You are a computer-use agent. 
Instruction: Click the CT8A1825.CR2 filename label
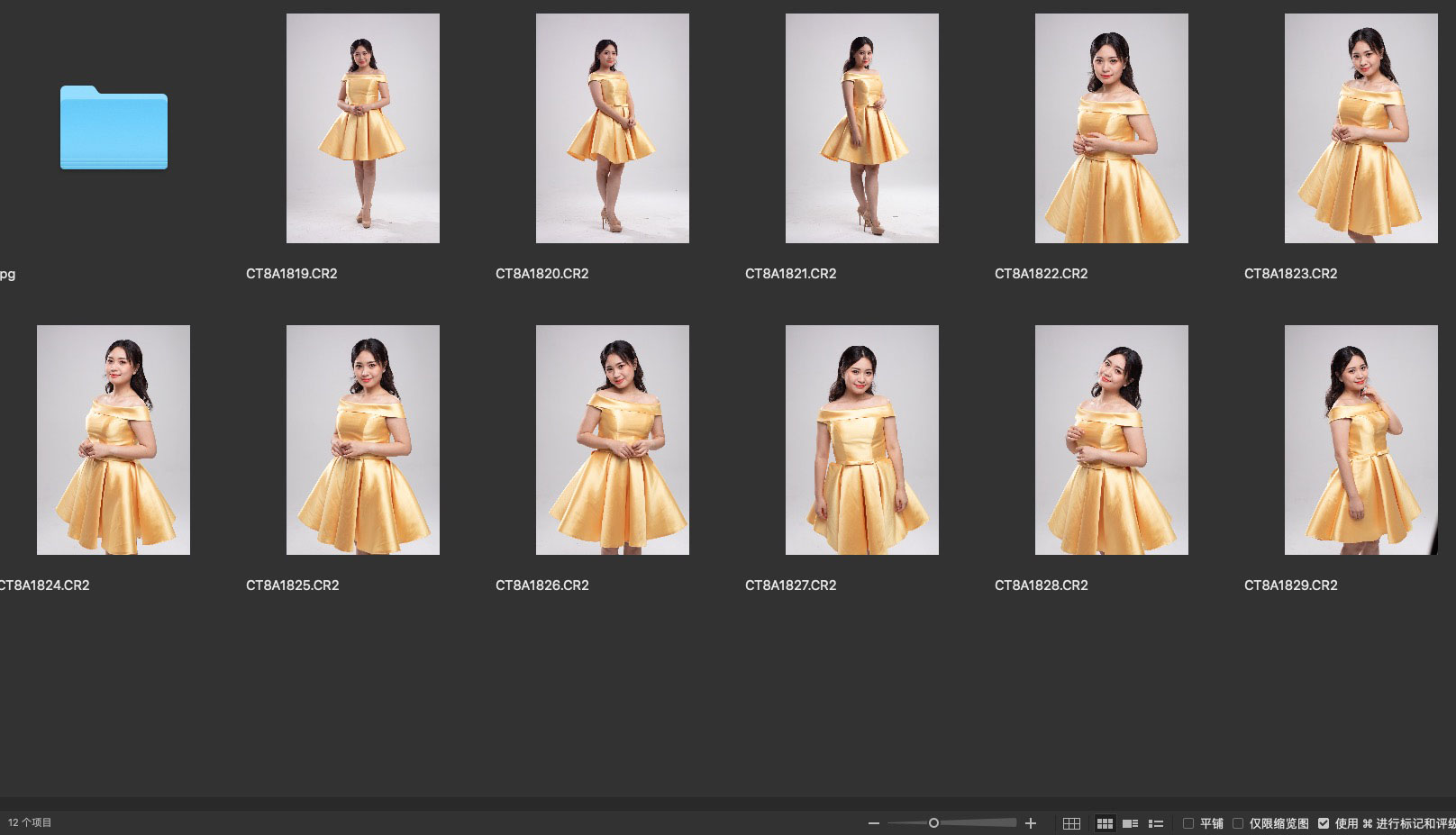point(293,585)
